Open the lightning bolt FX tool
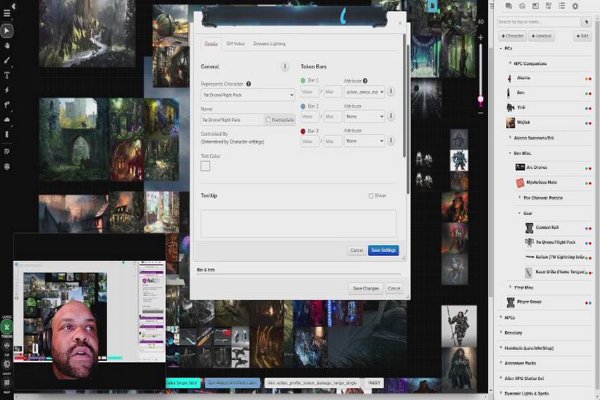600x400 pixels. pos(7,90)
